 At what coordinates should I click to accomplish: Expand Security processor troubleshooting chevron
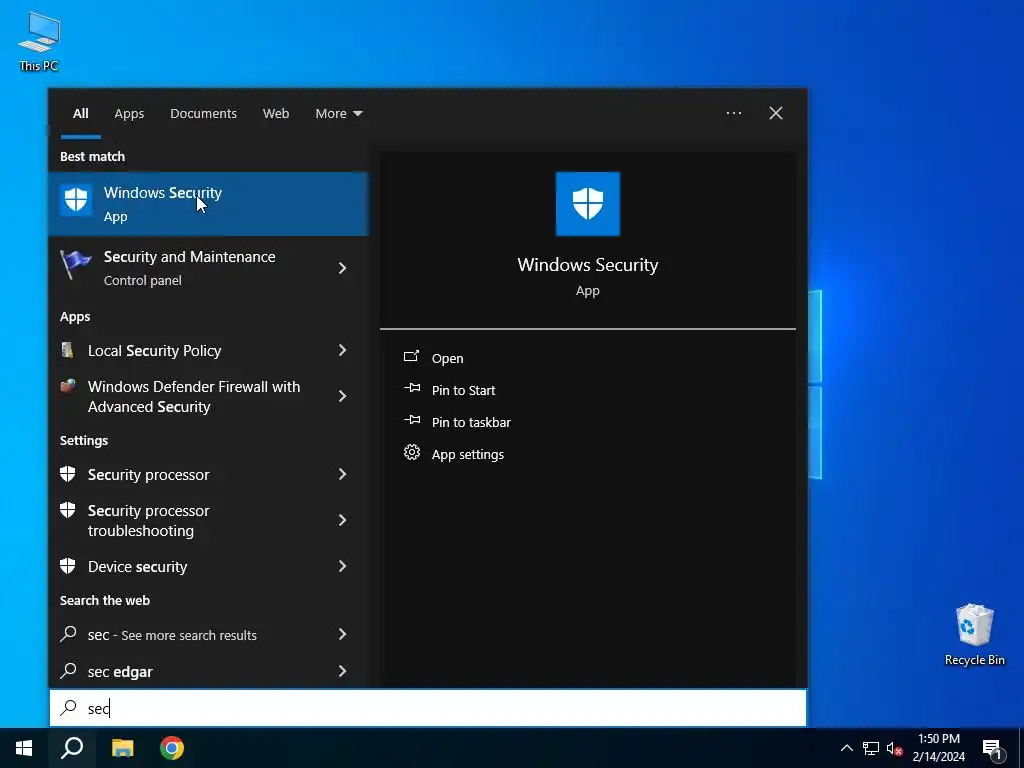(343, 520)
